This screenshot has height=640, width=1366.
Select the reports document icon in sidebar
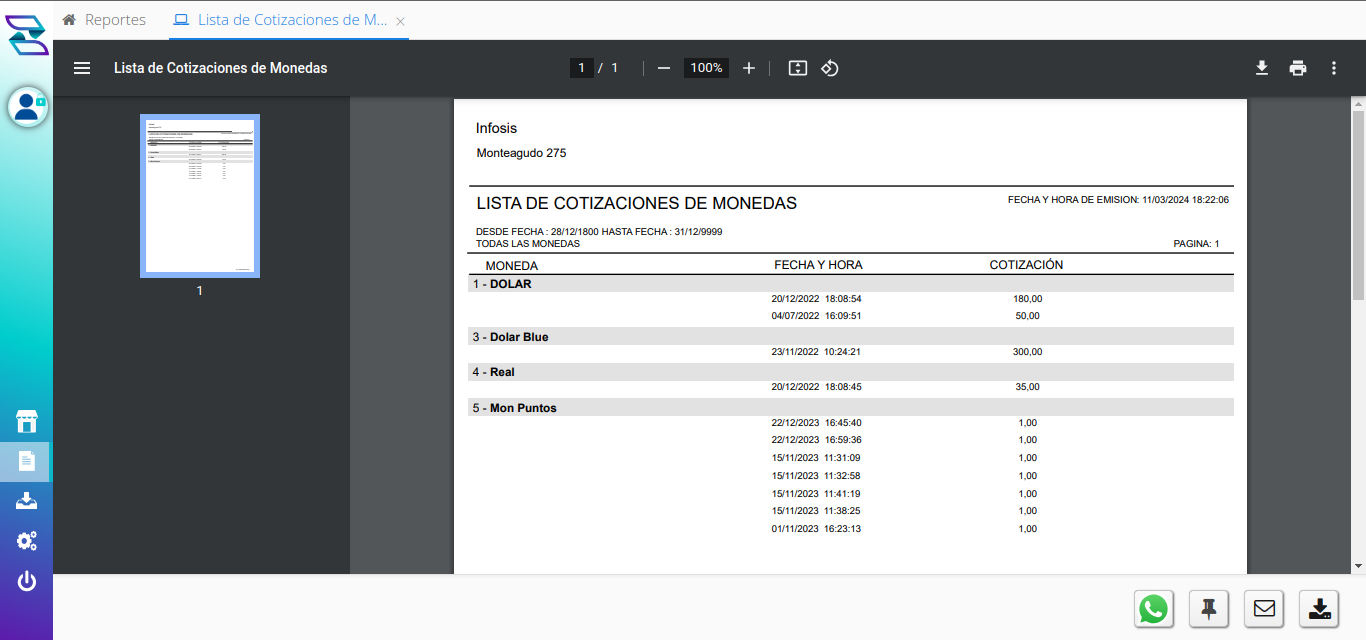click(27, 461)
